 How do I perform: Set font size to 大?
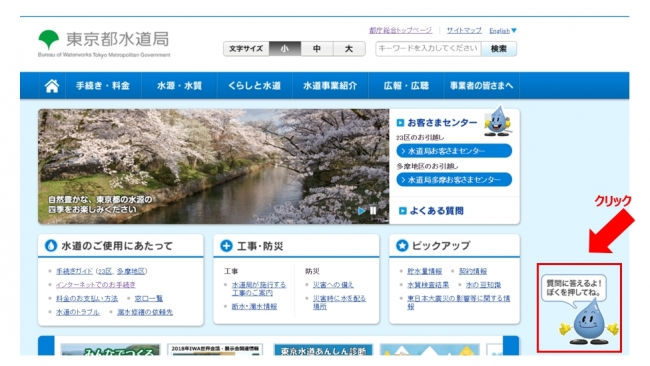click(349, 48)
